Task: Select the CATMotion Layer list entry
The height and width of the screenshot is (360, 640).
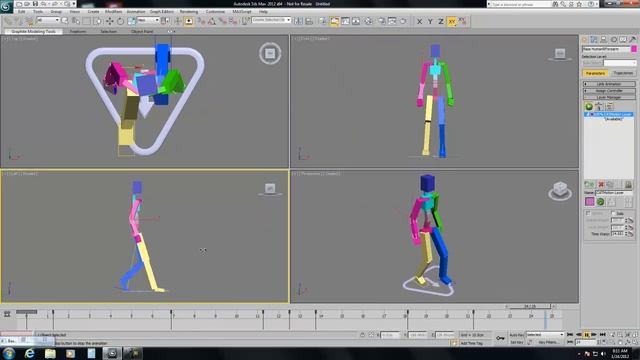Action: (609, 115)
